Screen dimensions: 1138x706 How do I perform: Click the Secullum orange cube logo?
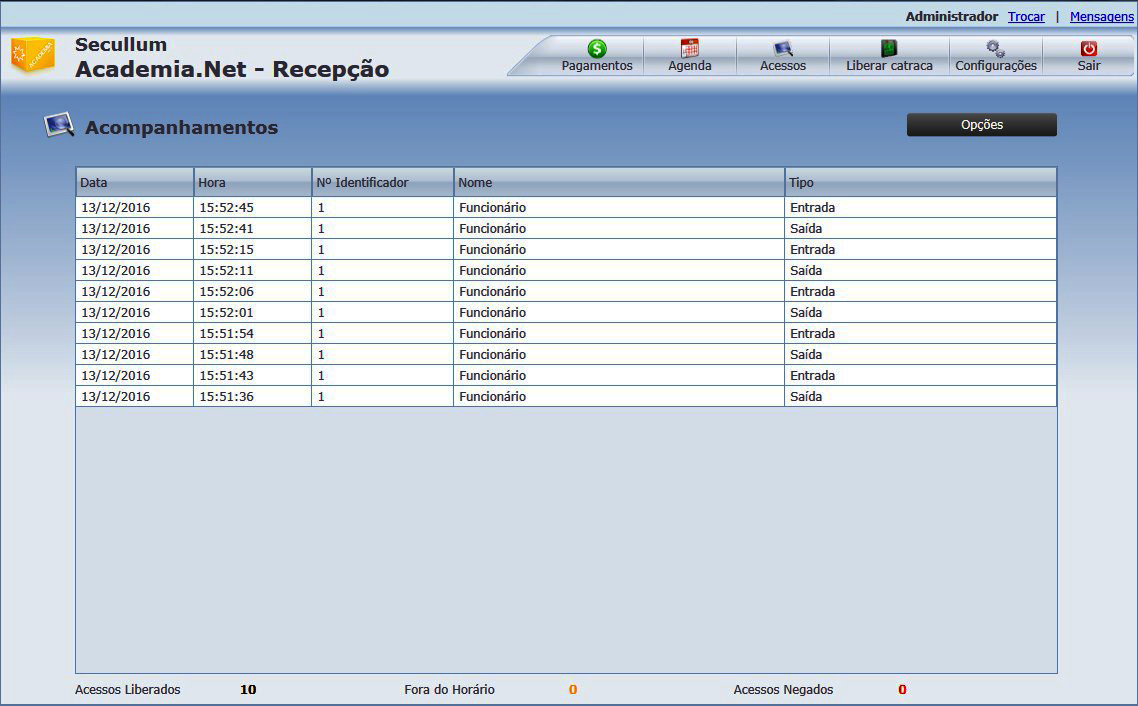pos(33,55)
